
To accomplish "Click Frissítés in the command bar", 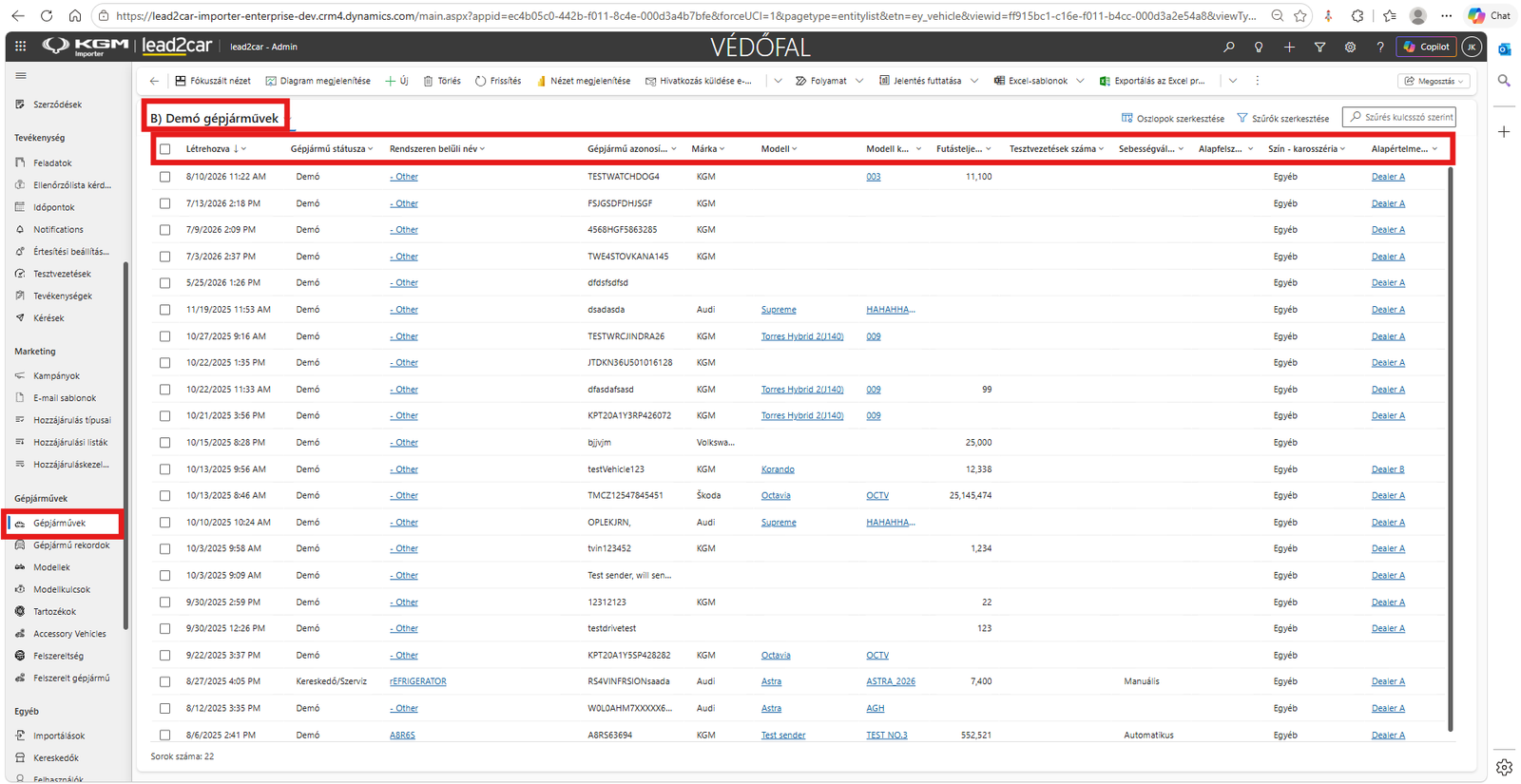I will point(498,81).
